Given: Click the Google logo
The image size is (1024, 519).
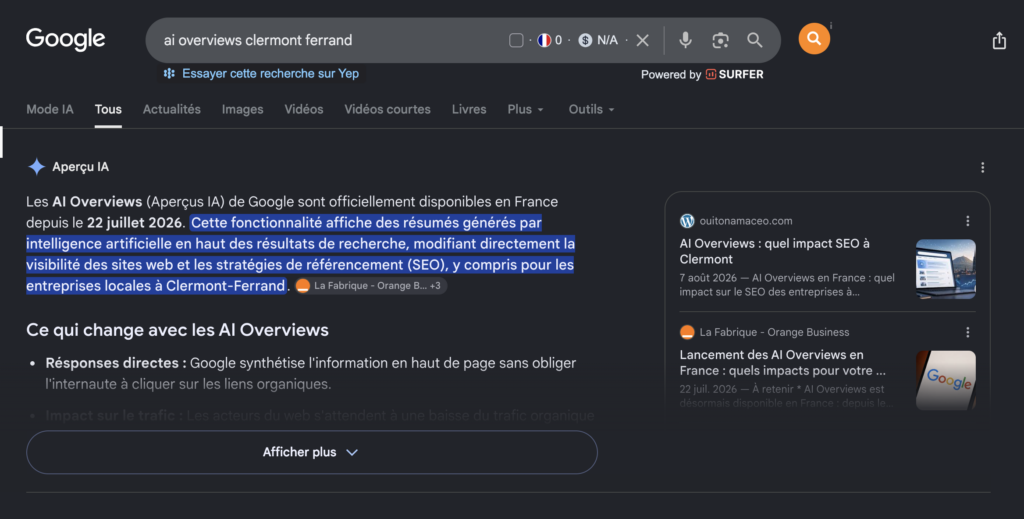Looking at the screenshot, I should point(65,39).
